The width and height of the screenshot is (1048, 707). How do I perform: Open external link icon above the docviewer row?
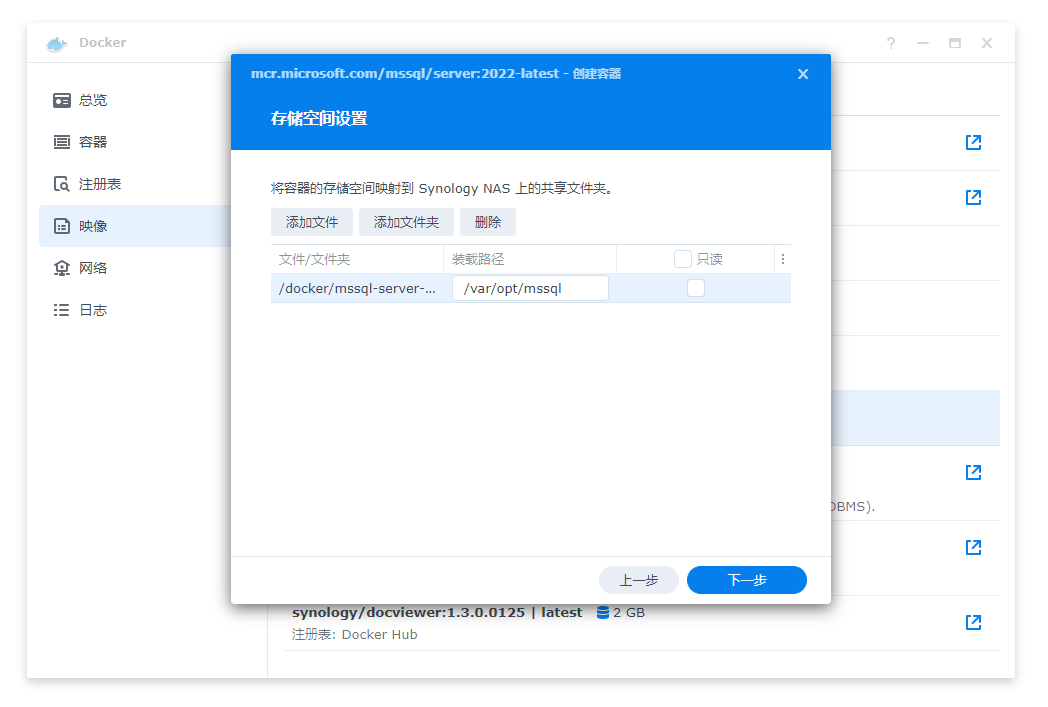(973, 547)
